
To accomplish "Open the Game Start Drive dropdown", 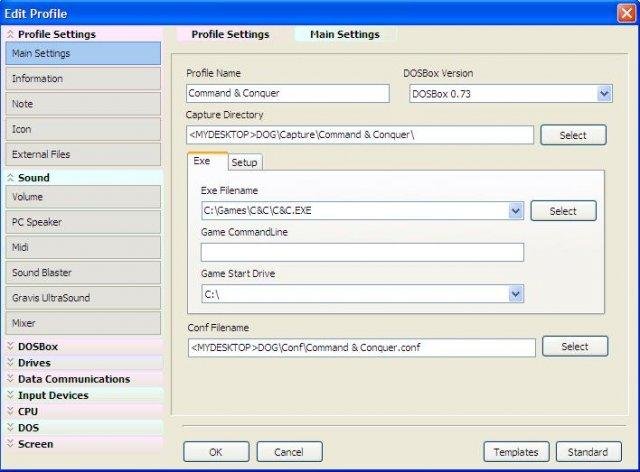I will click(x=516, y=294).
